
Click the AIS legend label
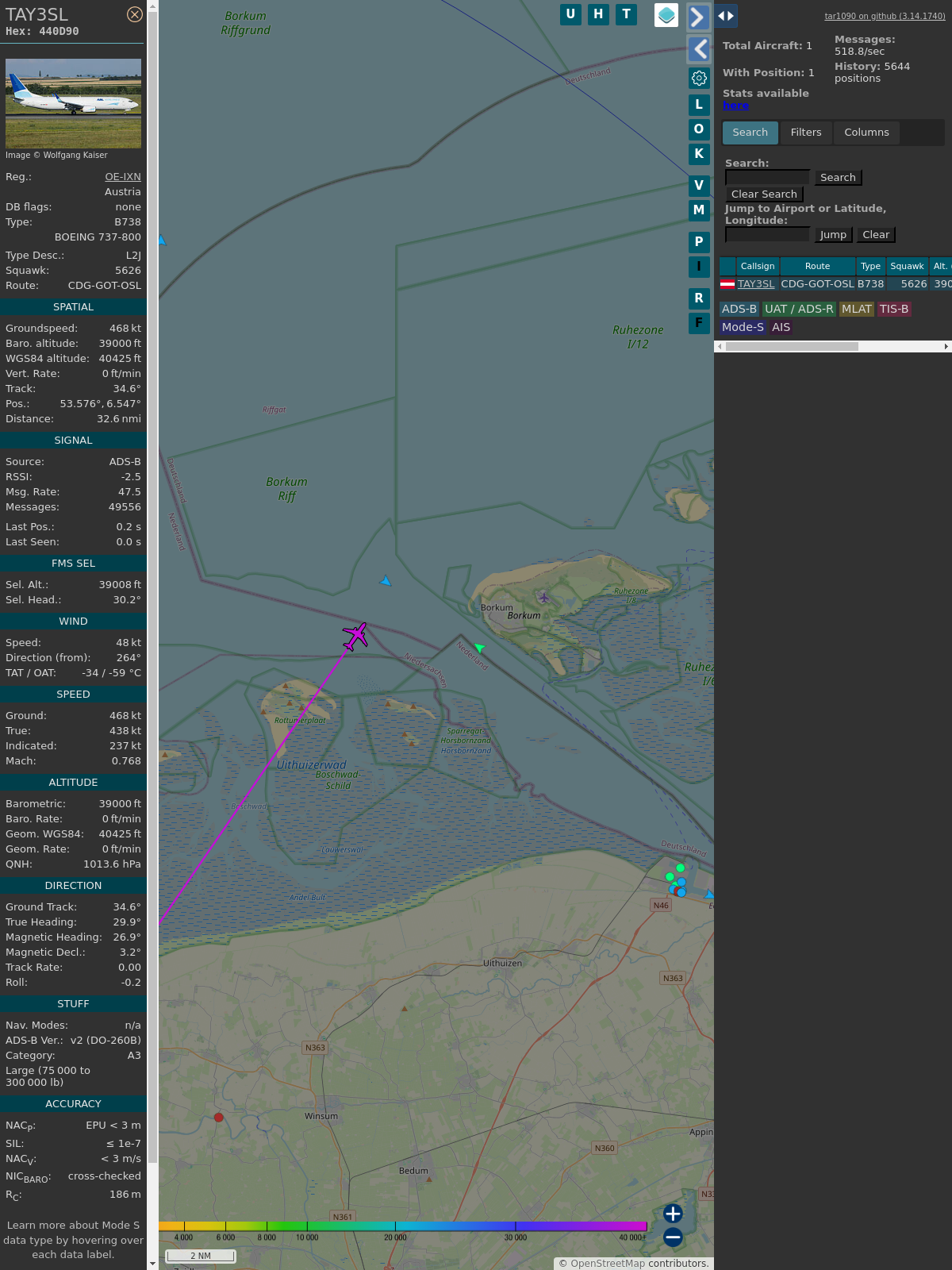[x=781, y=328]
